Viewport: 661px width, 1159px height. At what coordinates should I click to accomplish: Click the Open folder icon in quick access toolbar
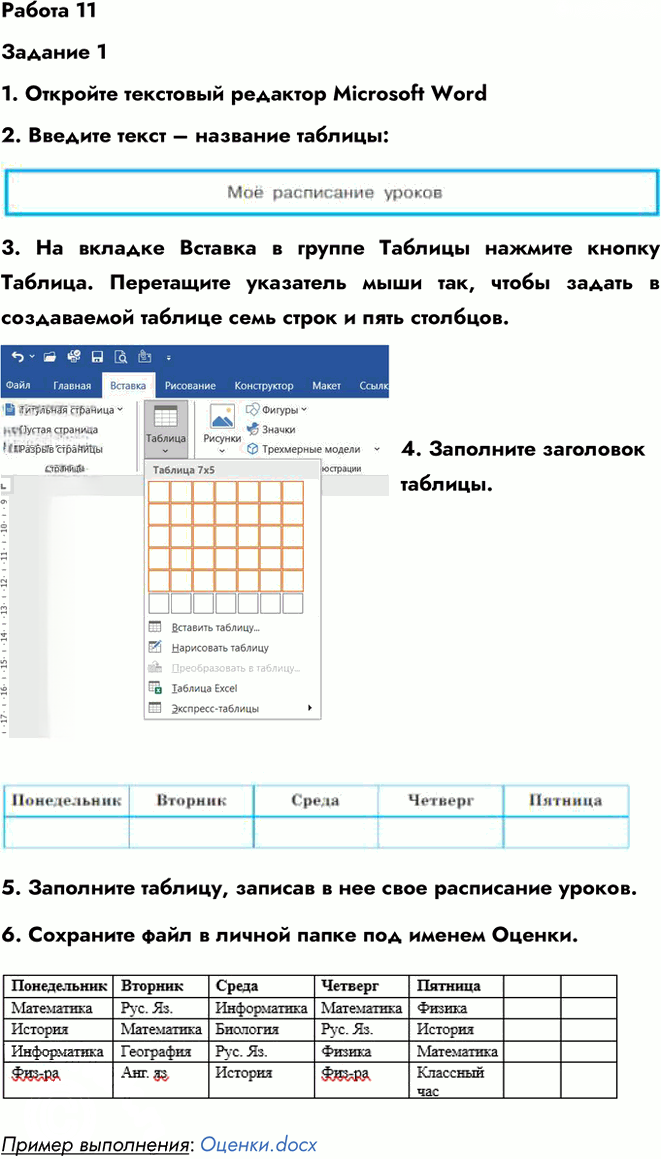[50, 358]
